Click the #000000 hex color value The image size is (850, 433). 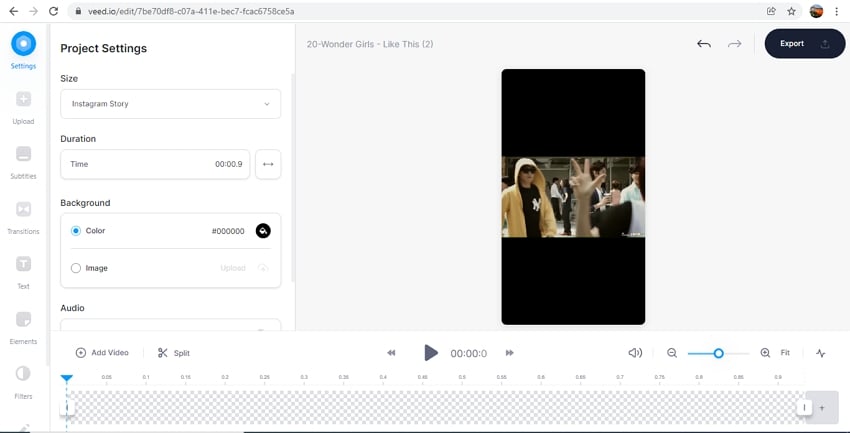click(228, 231)
